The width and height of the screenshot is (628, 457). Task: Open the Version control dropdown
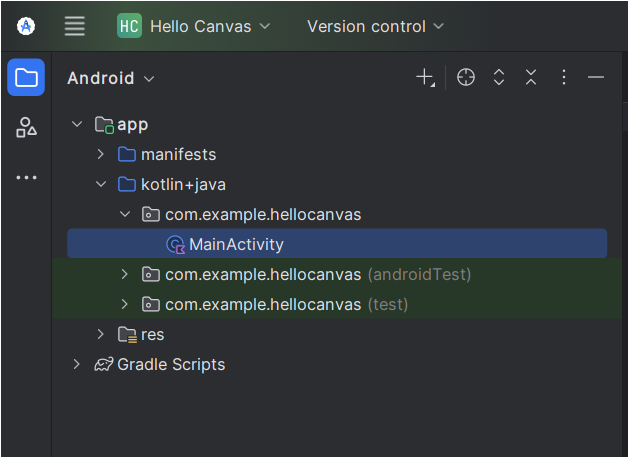point(375,26)
